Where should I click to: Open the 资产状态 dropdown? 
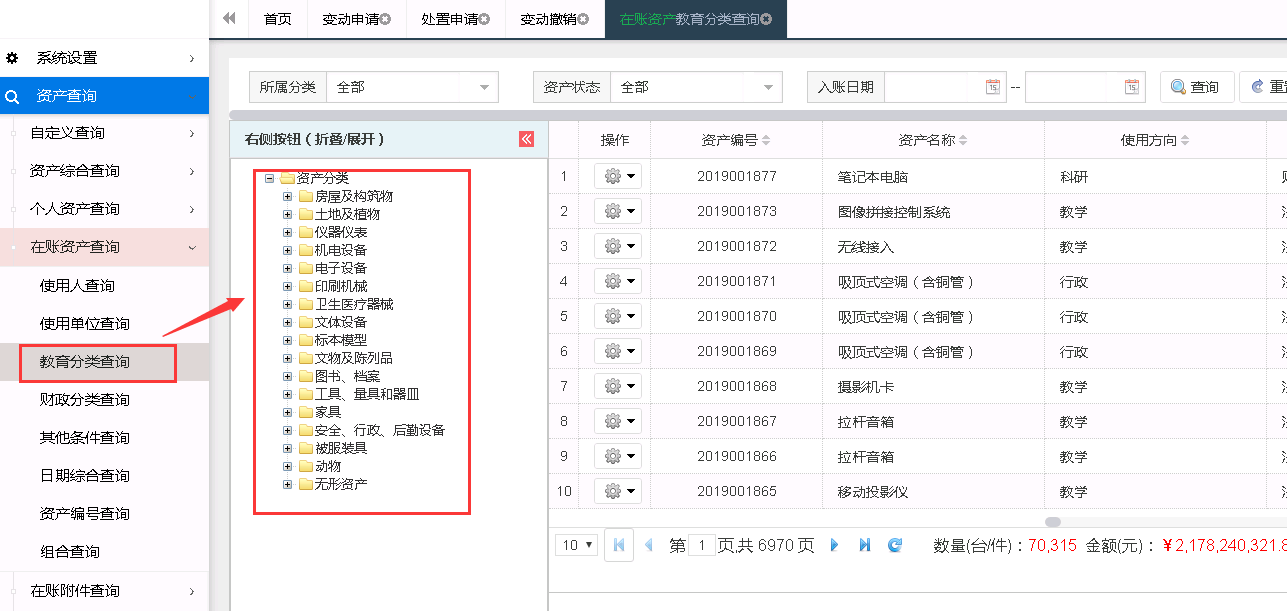695,87
